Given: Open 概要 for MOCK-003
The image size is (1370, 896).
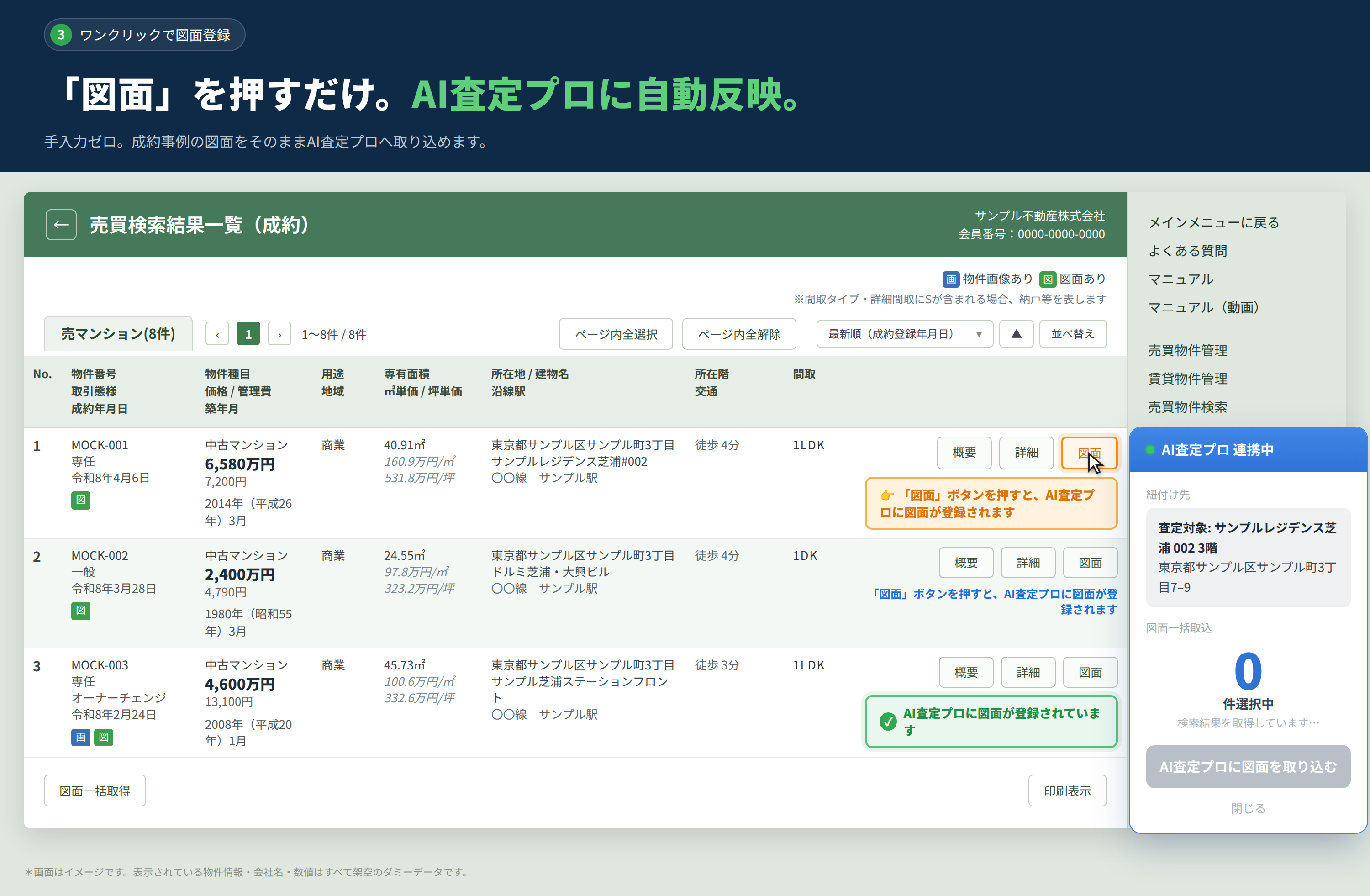Looking at the screenshot, I should 966,672.
